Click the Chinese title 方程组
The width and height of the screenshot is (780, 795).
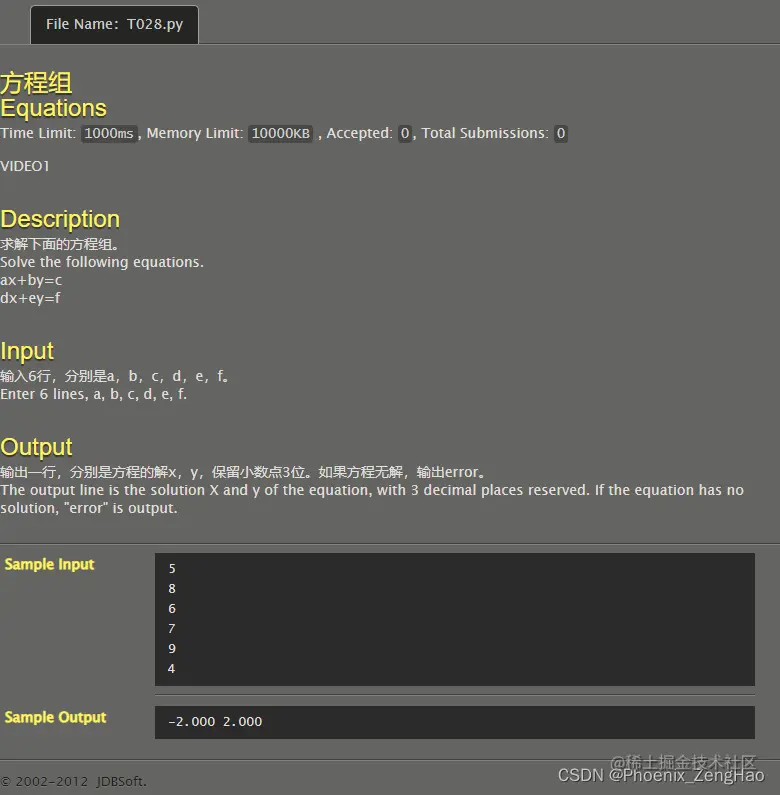coord(36,83)
